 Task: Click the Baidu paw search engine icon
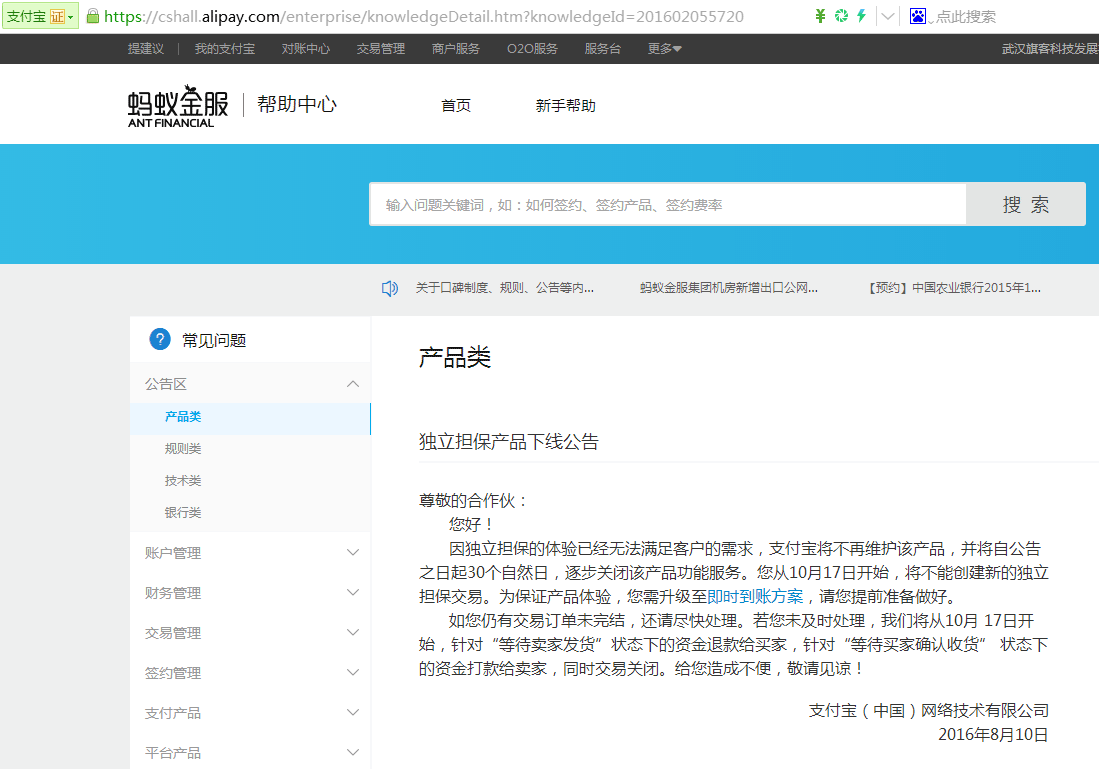918,16
